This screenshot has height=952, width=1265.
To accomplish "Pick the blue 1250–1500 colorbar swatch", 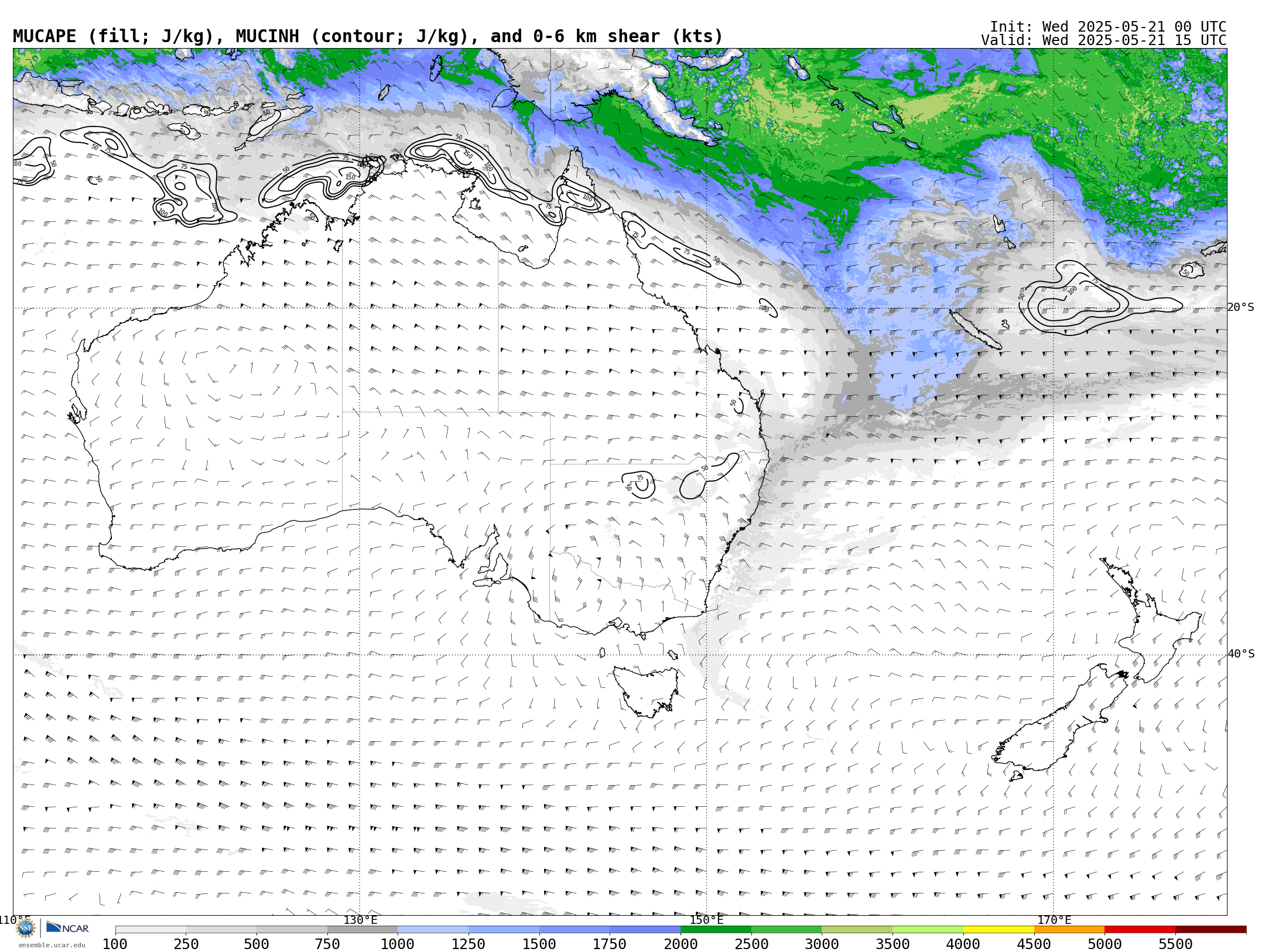I will 504,930.
